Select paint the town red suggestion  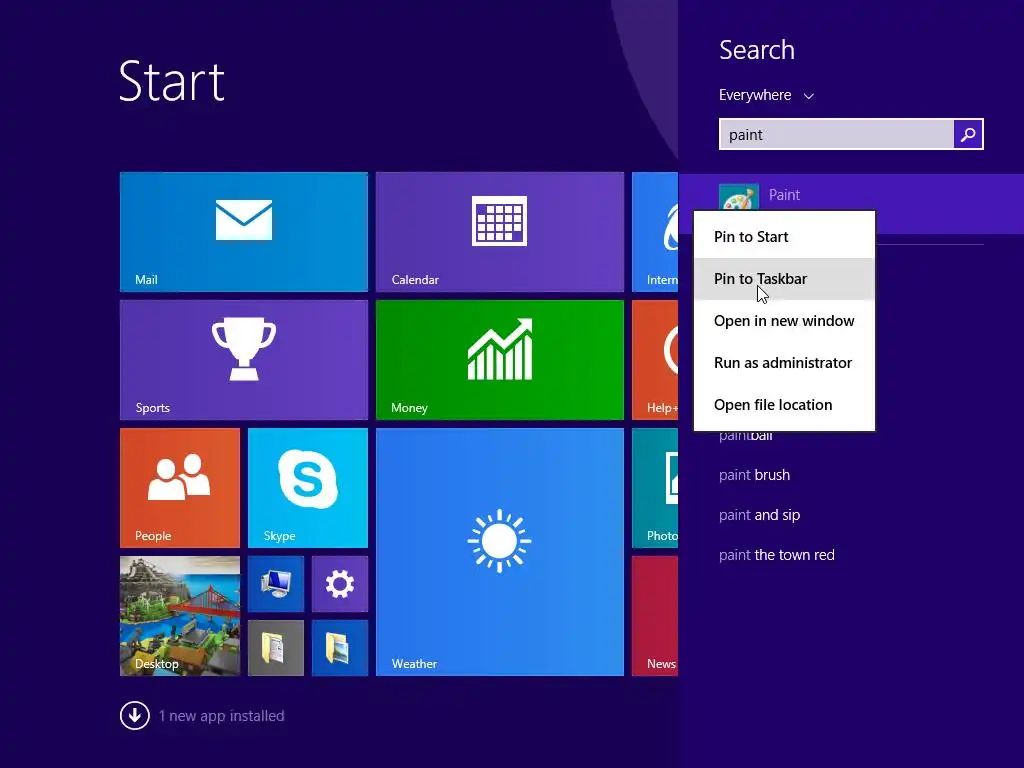point(776,554)
